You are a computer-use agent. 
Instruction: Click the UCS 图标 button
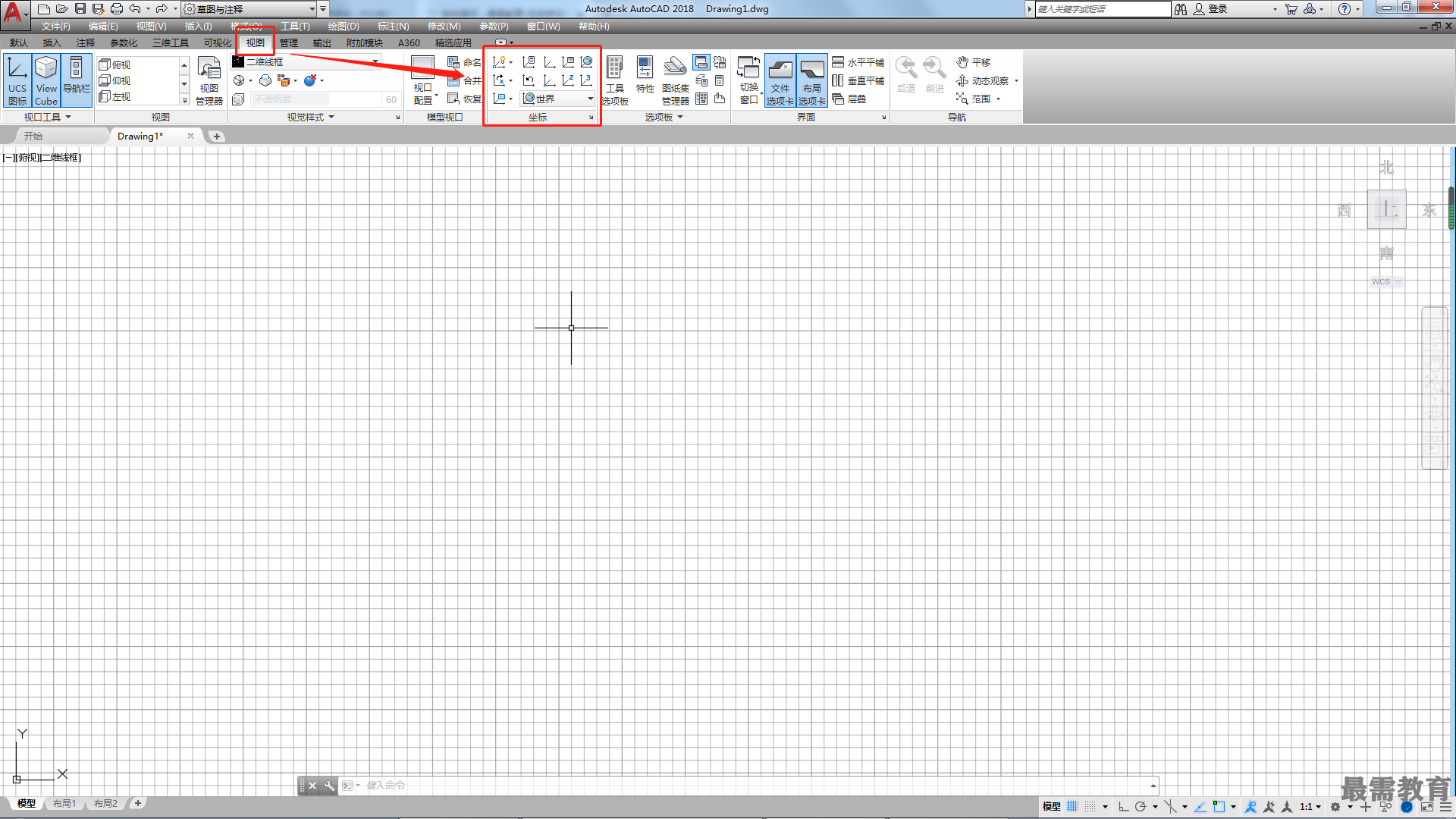(17, 80)
